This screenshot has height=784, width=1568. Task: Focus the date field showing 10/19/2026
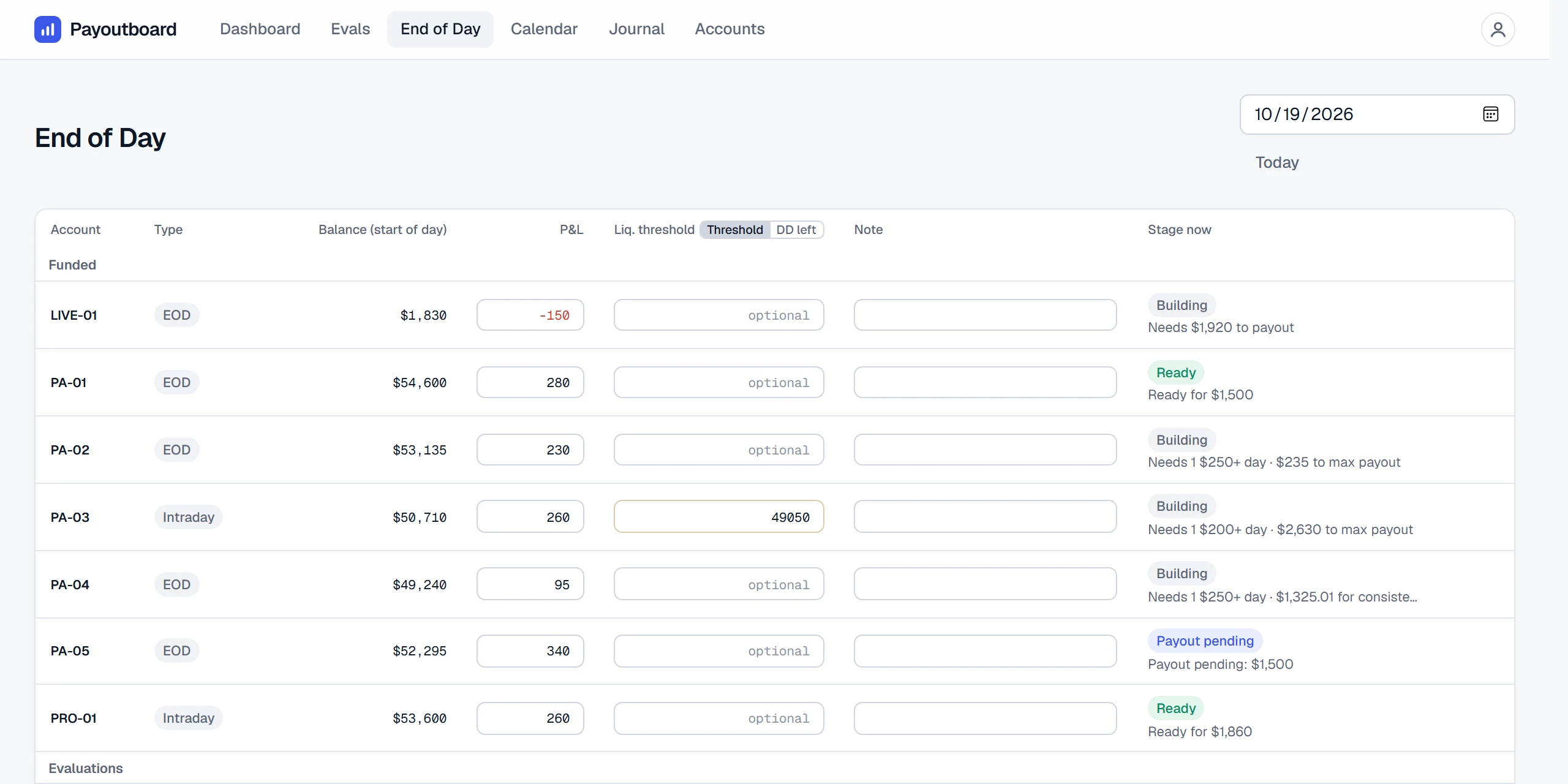[1377, 115]
